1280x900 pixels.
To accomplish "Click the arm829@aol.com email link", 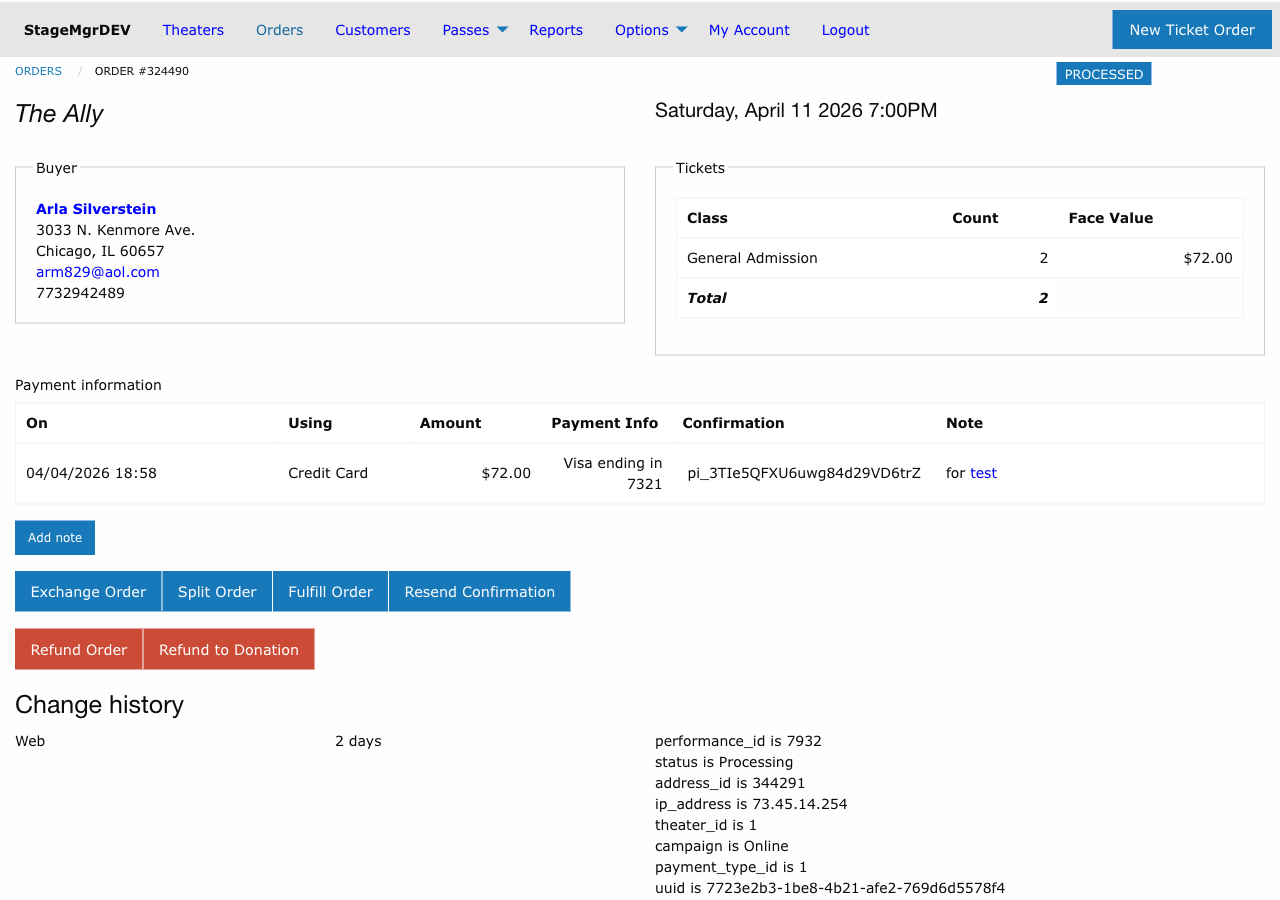I will [x=98, y=272].
